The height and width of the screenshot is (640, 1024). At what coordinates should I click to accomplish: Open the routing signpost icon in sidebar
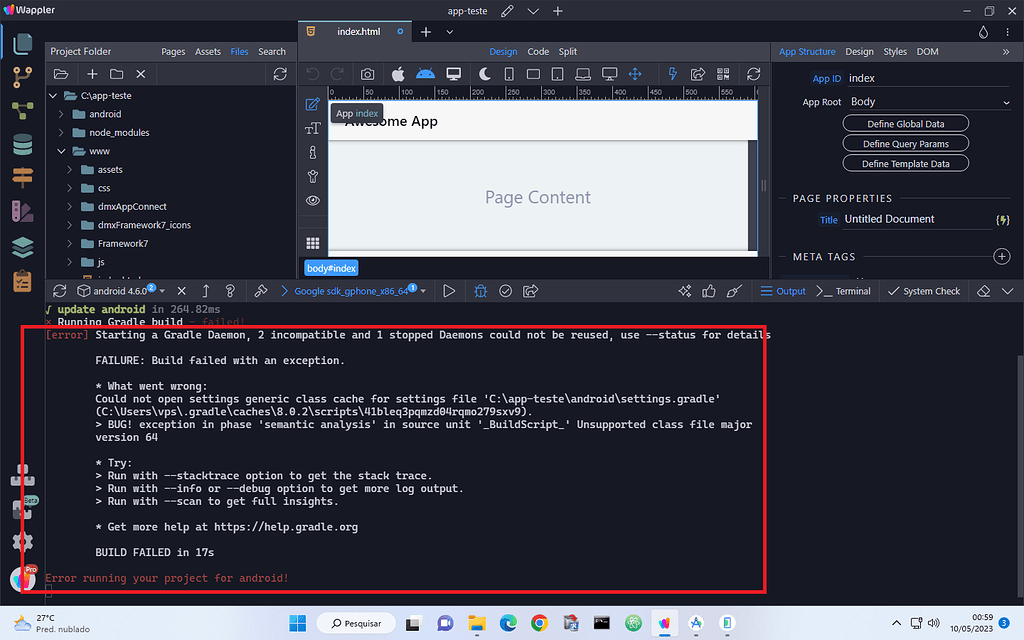(x=23, y=178)
